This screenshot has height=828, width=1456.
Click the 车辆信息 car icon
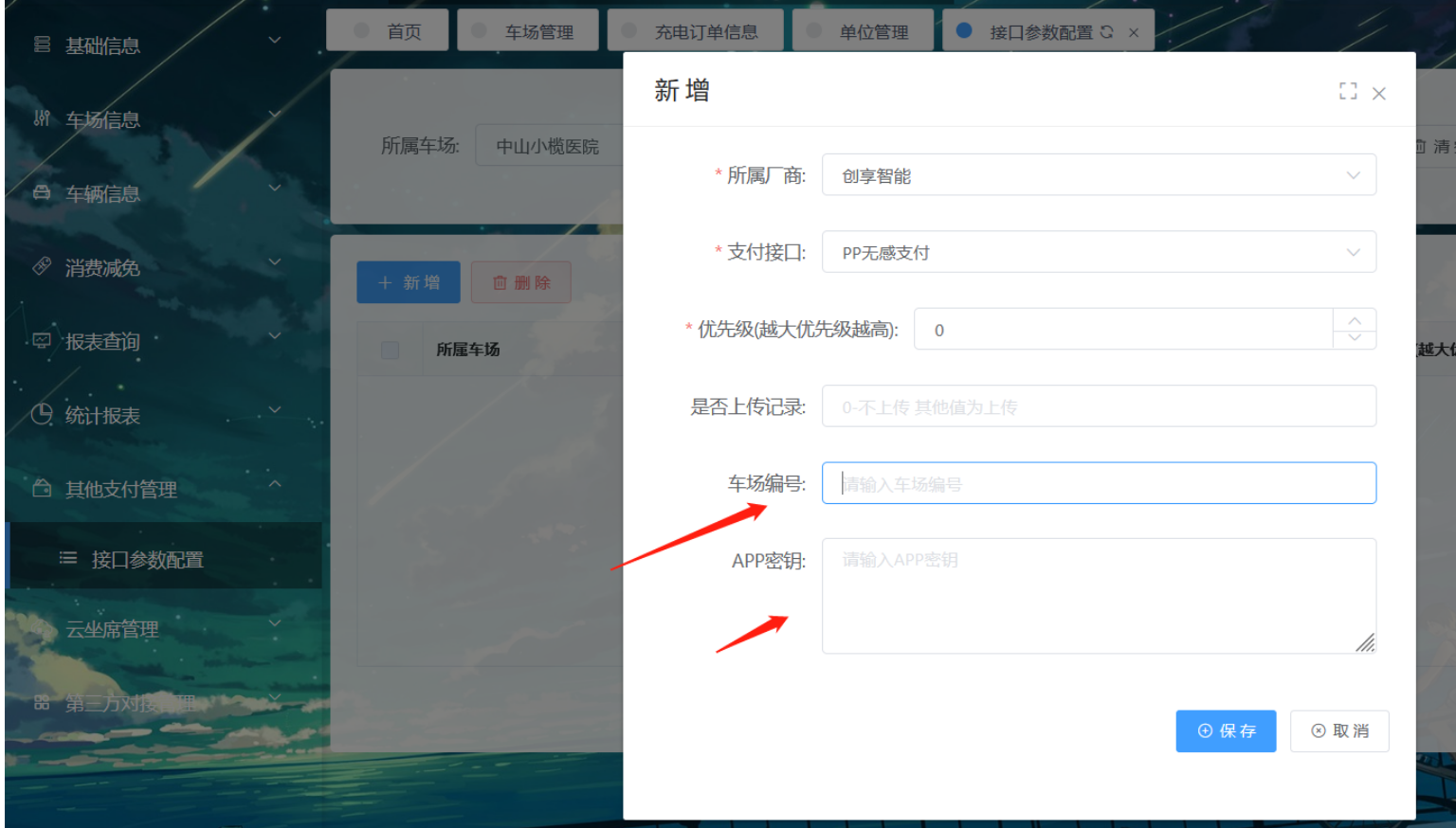point(42,192)
